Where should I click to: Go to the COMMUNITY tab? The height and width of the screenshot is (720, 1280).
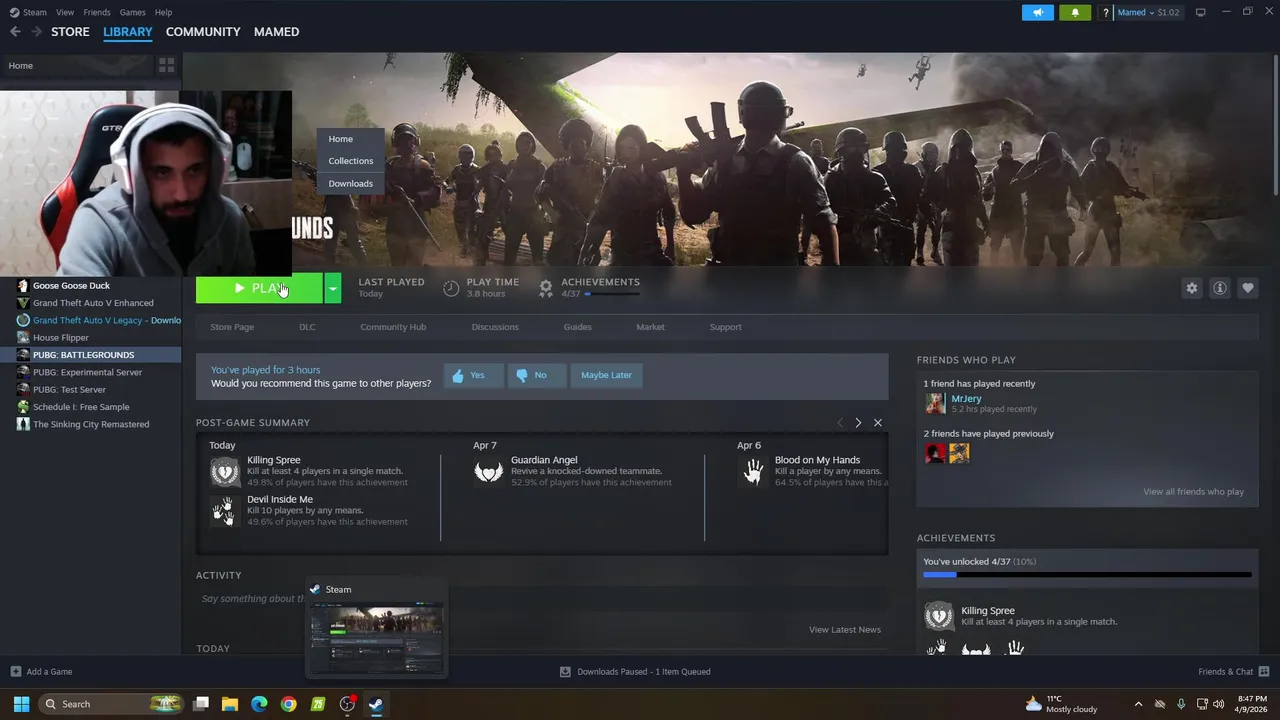(203, 32)
